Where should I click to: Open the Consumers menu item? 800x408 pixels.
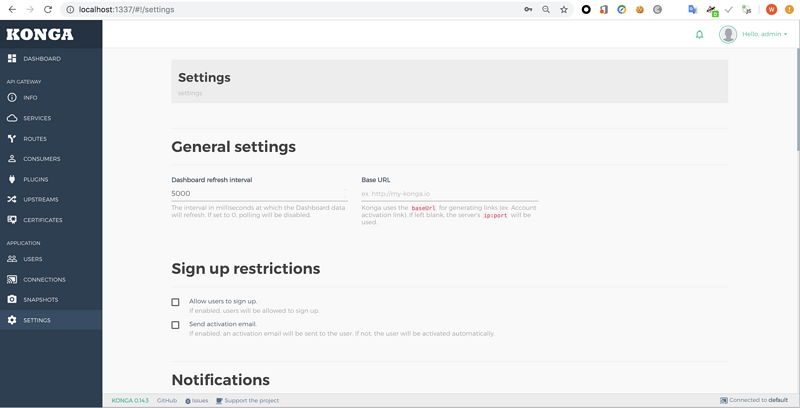click(x=41, y=159)
